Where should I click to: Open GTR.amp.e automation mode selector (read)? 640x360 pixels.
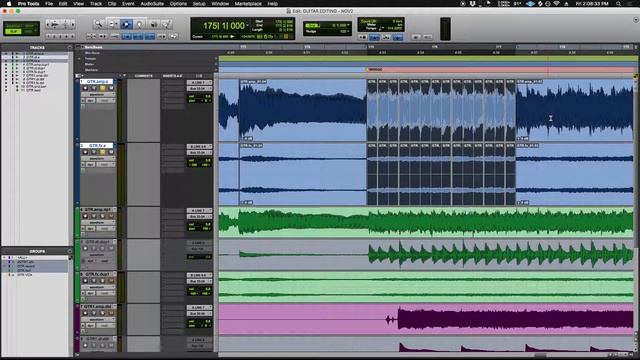coord(106,100)
